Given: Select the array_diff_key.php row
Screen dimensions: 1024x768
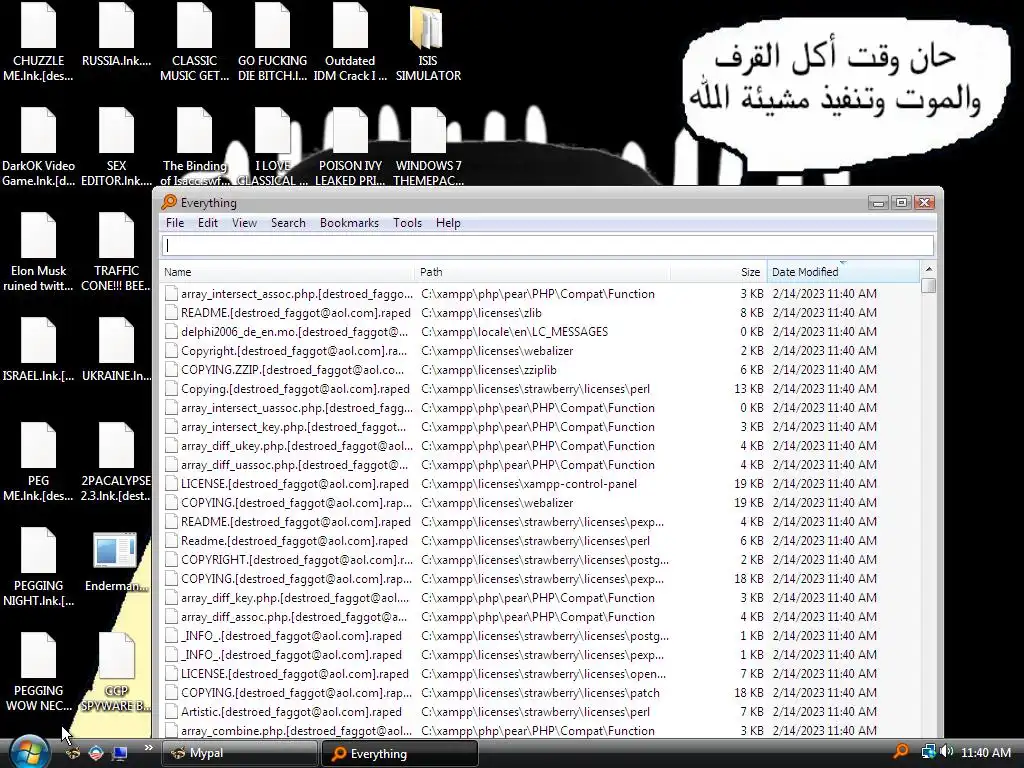Looking at the screenshot, I should click(x=539, y=598).
